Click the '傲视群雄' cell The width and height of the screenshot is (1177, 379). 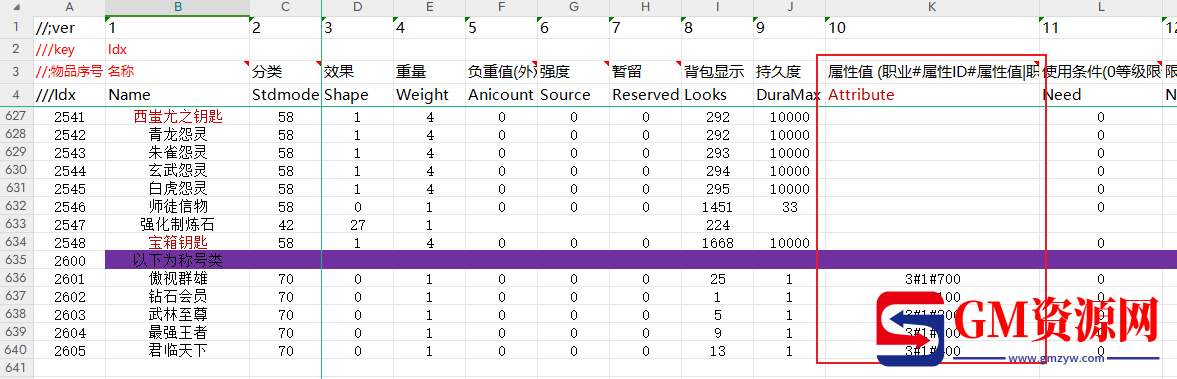[178, 278]
